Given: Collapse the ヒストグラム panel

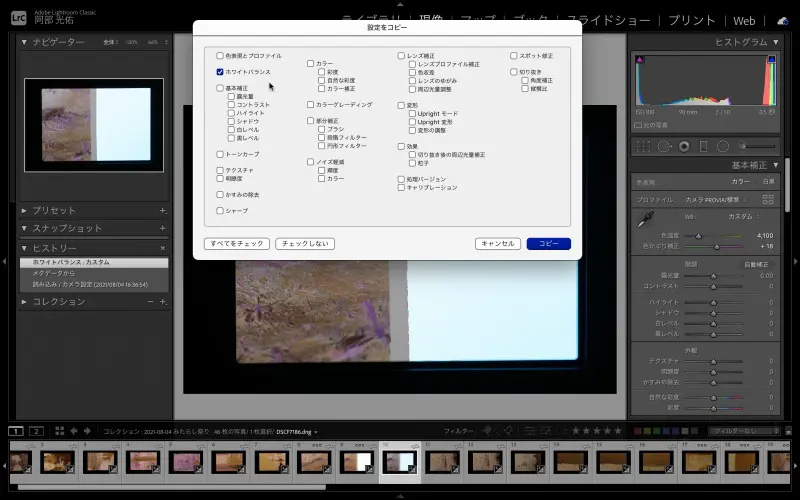Looking at the screenshot, I should point(776,42).
